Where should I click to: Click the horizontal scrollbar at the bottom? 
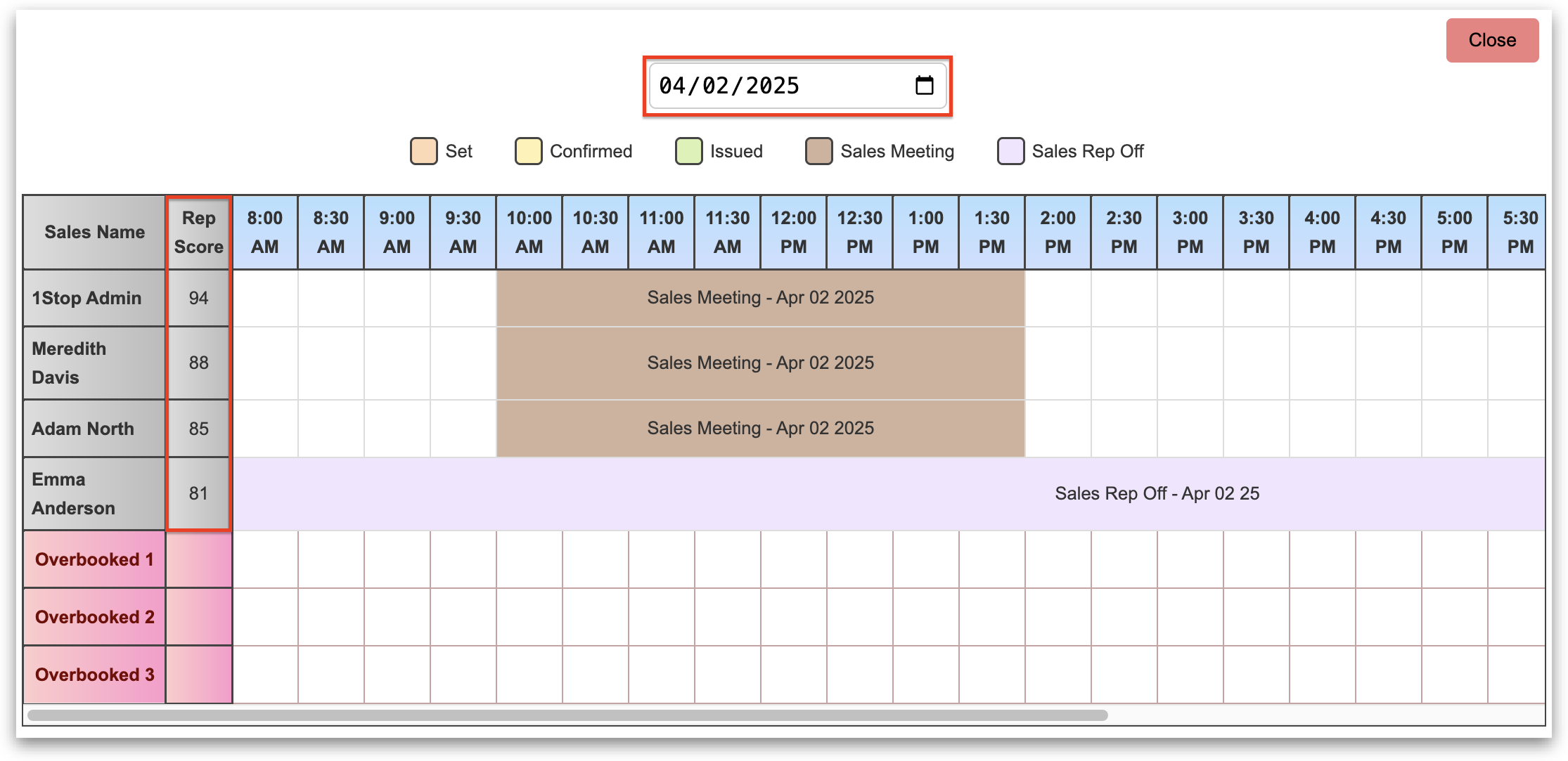567,715
